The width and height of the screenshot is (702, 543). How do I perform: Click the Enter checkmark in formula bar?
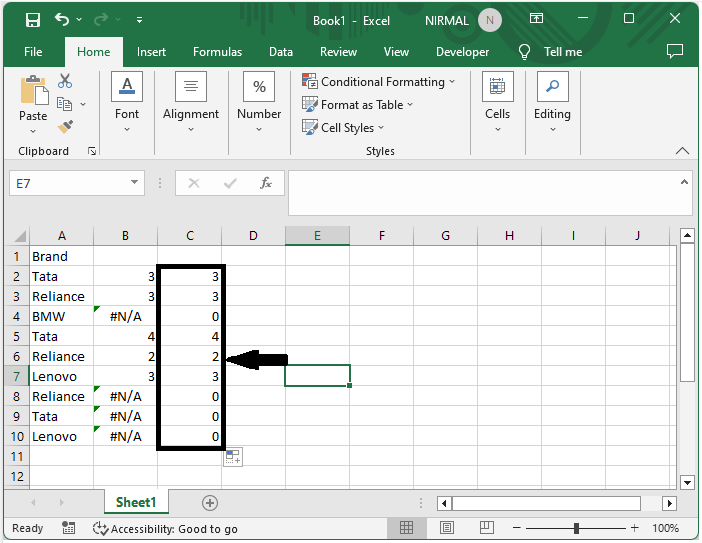coord(230,183)
